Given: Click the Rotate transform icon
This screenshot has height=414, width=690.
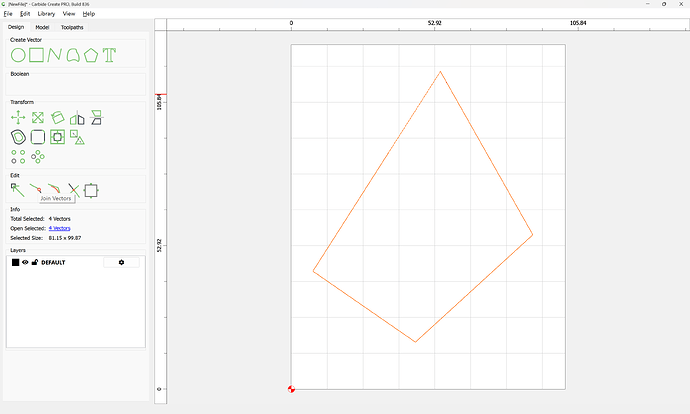Looking at the screenshot, I should point(58,118).
